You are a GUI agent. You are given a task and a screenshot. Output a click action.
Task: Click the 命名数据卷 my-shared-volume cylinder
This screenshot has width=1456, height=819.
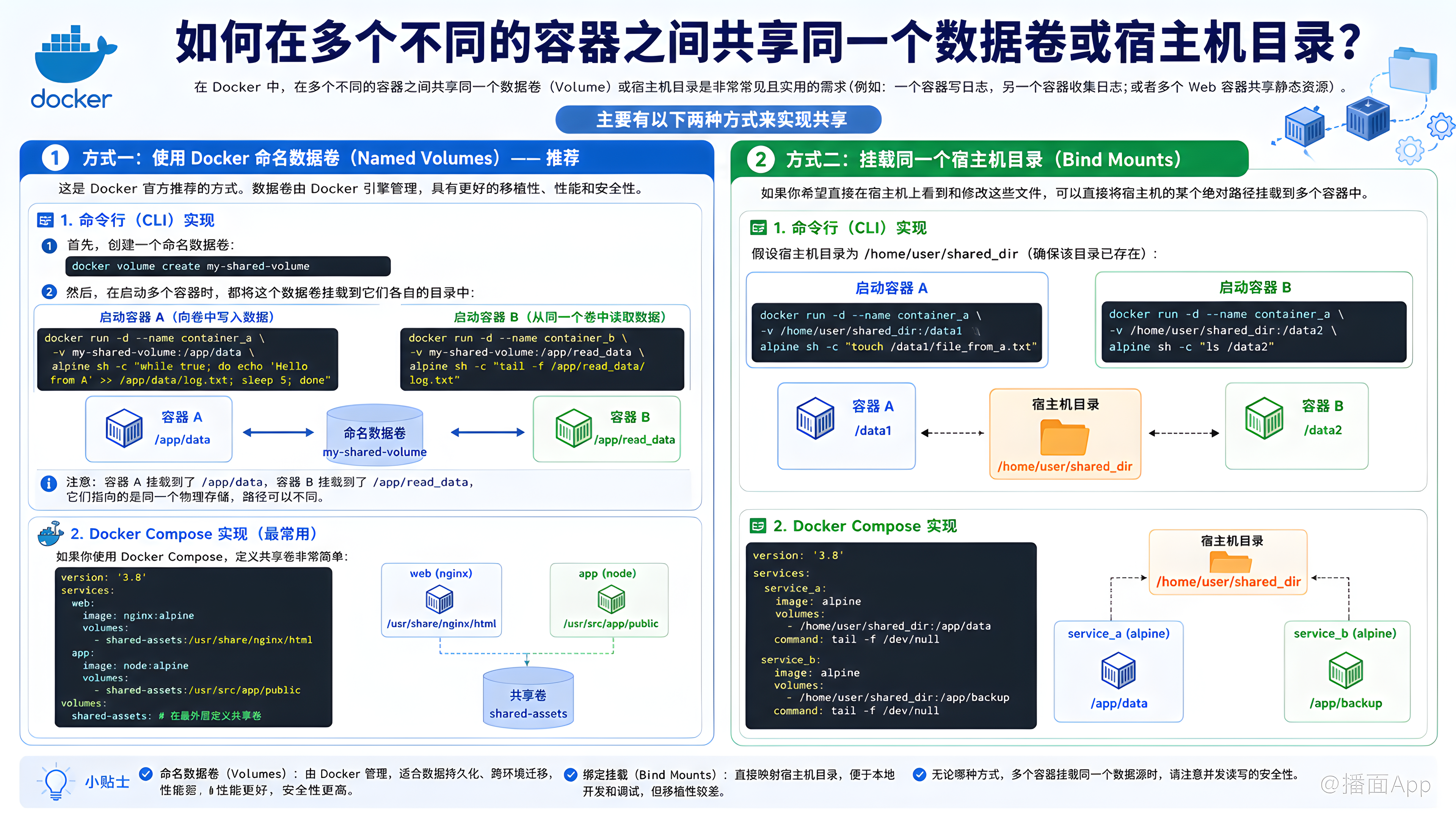375,435
